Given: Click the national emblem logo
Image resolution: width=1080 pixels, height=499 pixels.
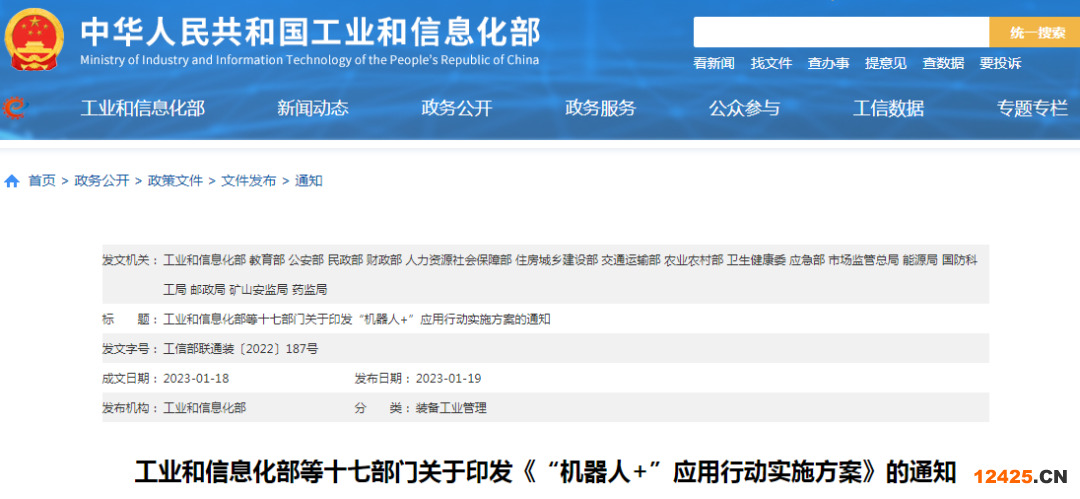Looking at the screenshot, I should (33, 40).
